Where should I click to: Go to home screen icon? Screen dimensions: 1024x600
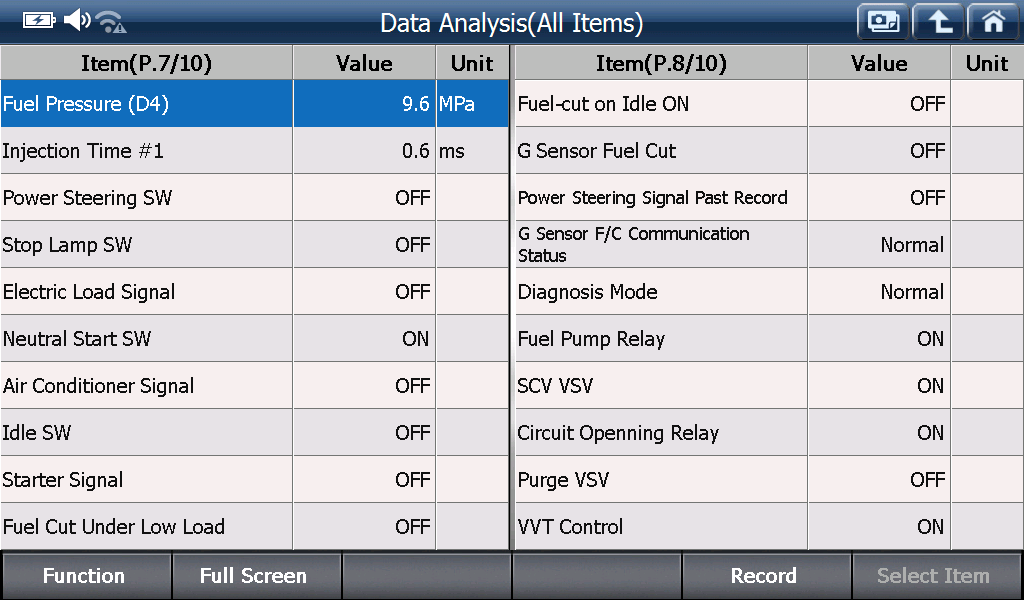tap(994, 22)
